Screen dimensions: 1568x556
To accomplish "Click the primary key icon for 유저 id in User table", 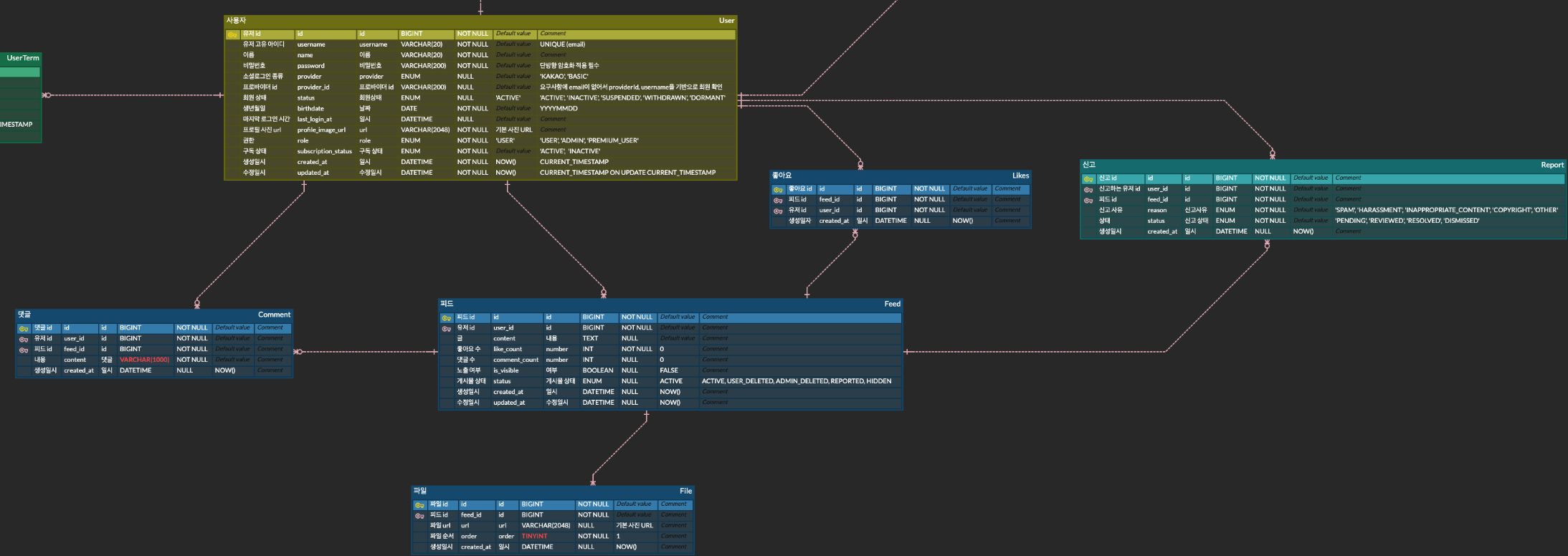I will point(232,34).
